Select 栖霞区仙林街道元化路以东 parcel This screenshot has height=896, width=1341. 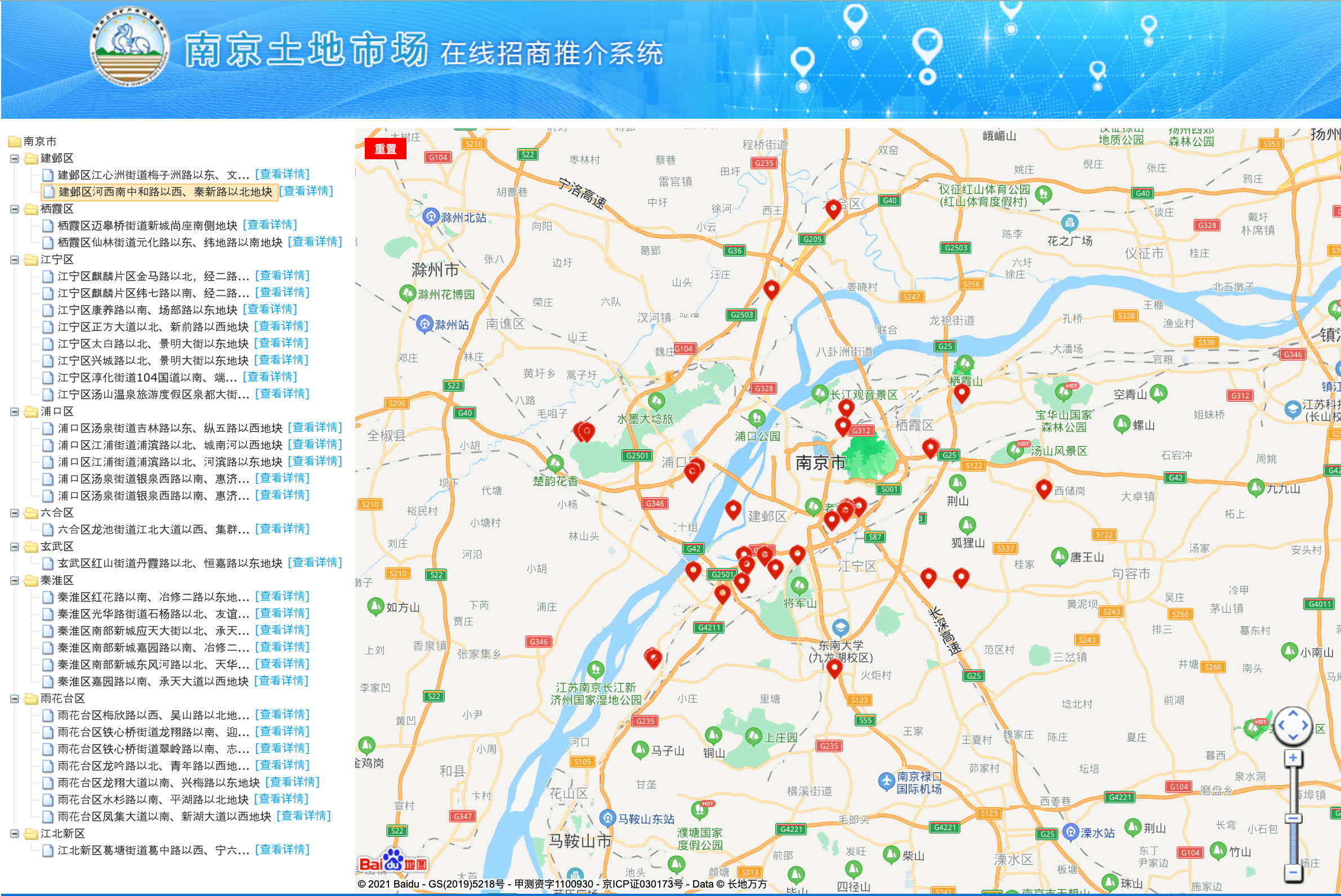(x=170, y=242)
